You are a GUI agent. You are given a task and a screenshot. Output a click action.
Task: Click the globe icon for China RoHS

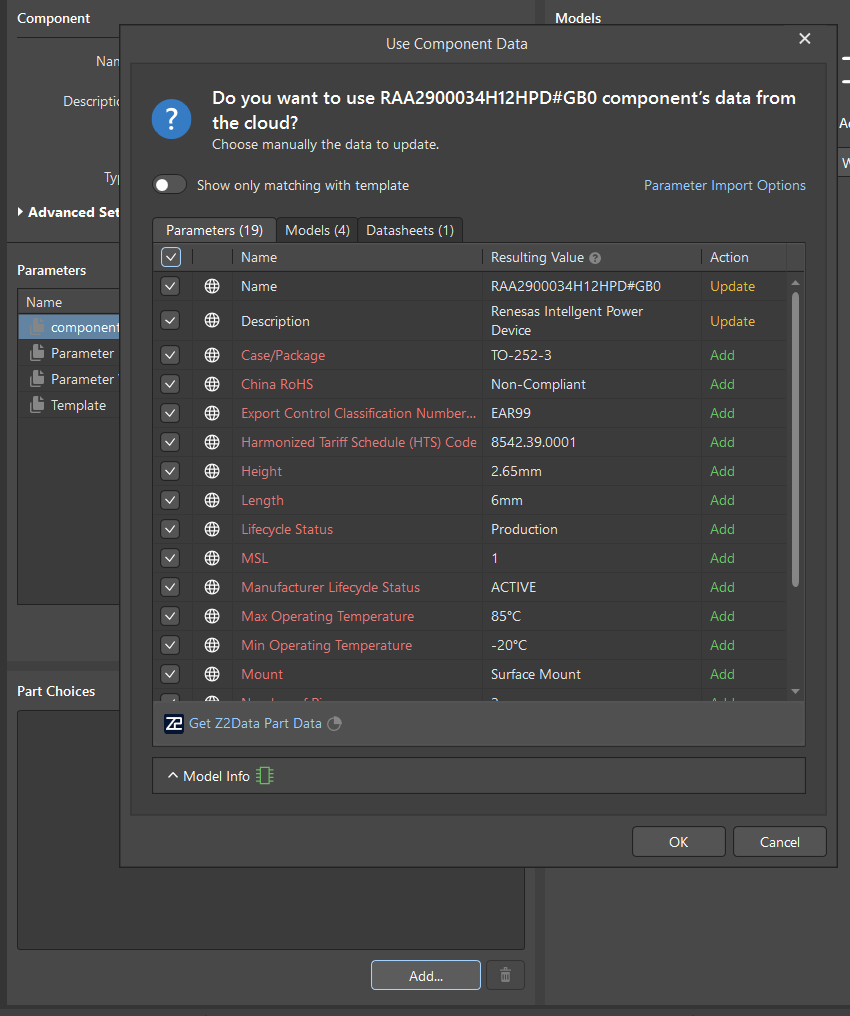pyautogui.click(x=212, y=384)
